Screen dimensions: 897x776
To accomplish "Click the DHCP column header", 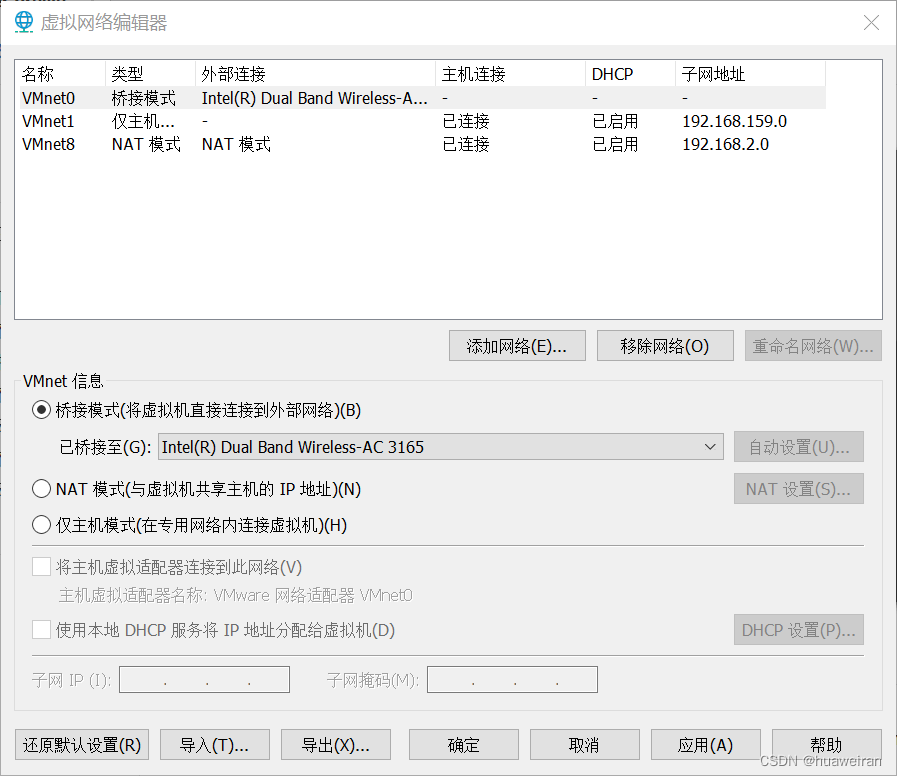I will (630, 74).
